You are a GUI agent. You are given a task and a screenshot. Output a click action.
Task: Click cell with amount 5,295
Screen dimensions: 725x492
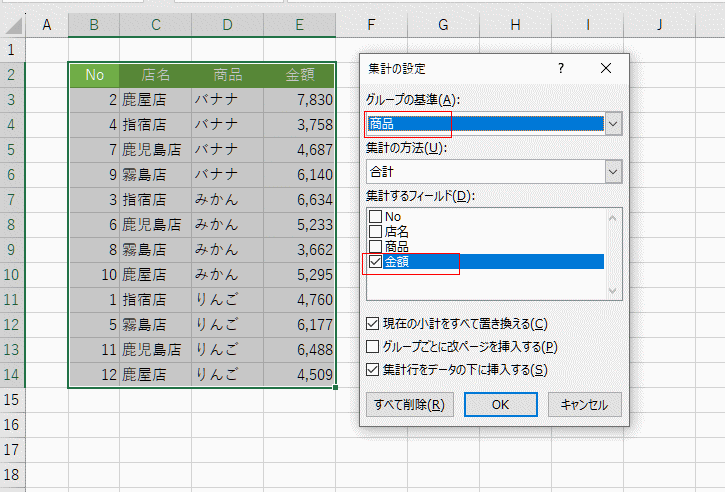tap(300, 275)
